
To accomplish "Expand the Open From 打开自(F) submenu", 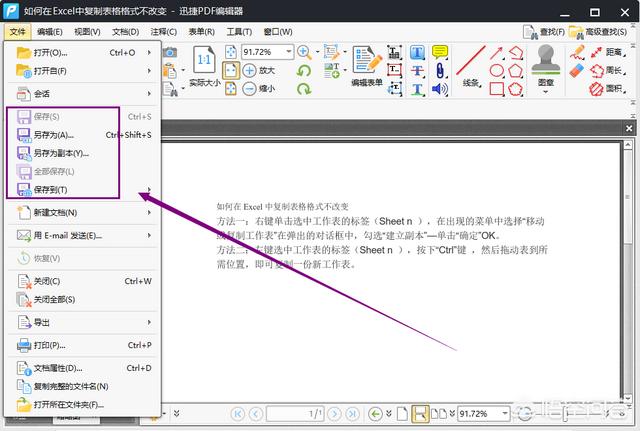I will (x=149, y=71).
